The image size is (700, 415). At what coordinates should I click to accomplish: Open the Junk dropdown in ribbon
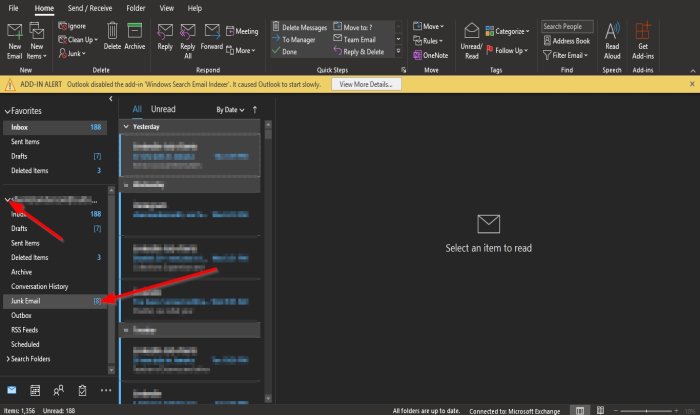[x=72, y=54]
